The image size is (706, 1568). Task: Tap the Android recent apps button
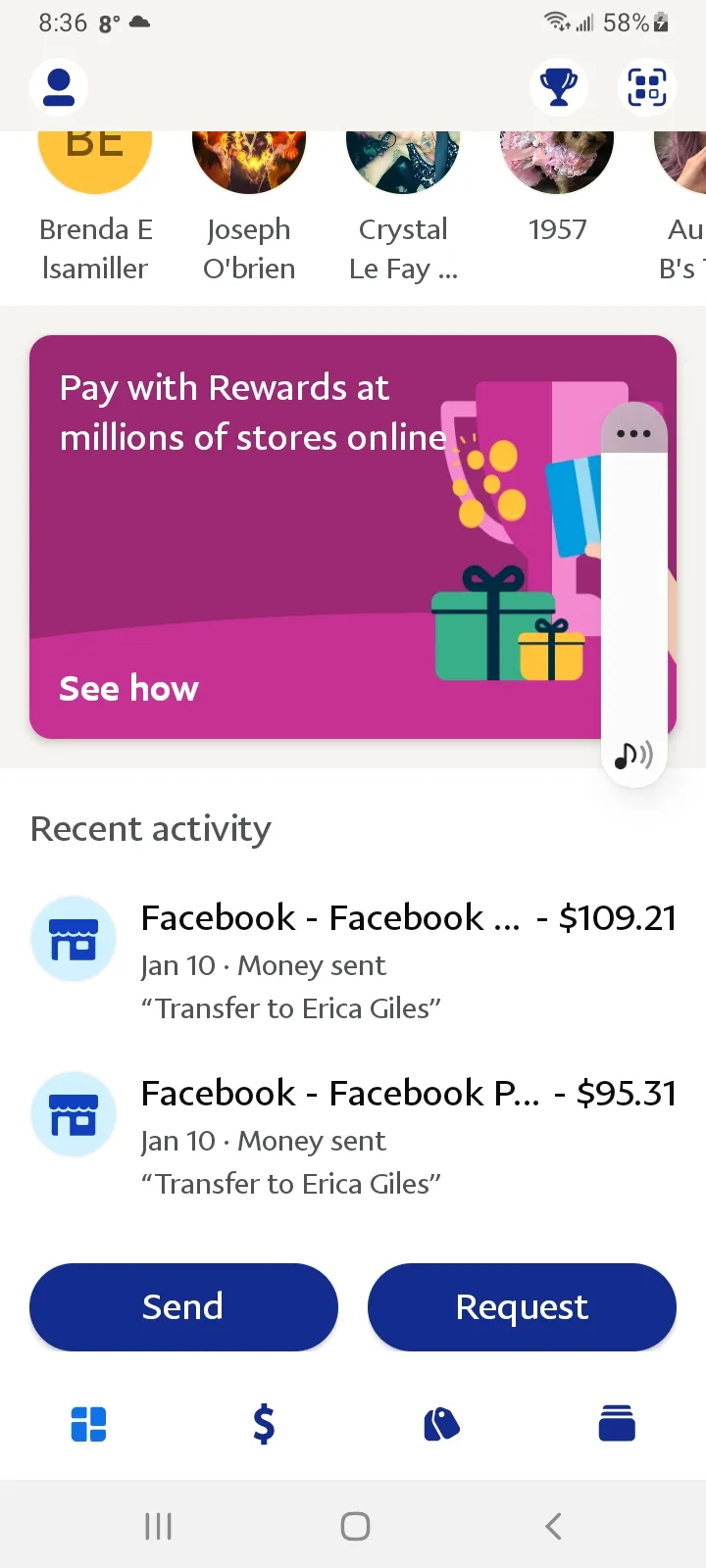pyautogui.click(x=158, y=1526)
